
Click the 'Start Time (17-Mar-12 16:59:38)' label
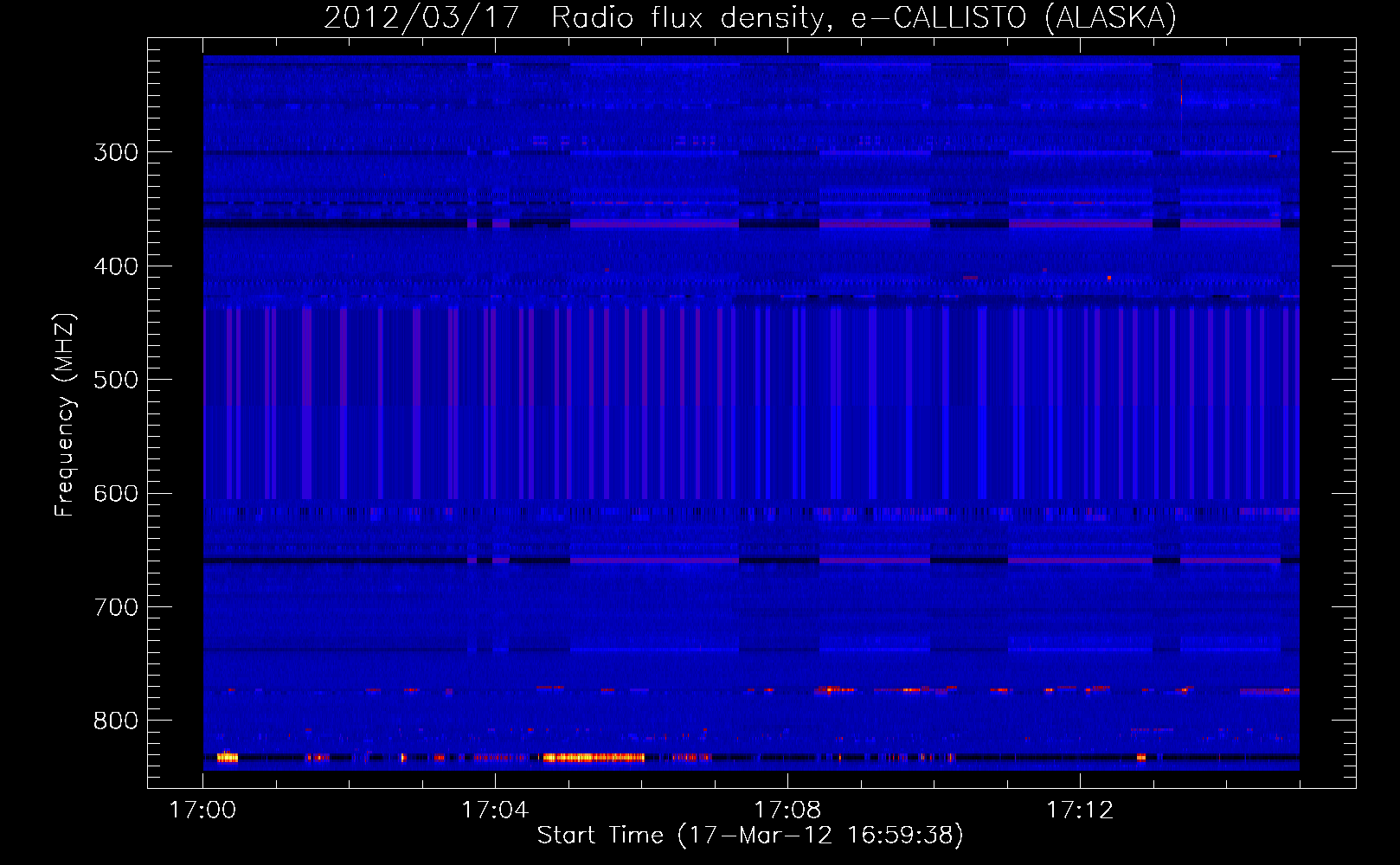750,835
